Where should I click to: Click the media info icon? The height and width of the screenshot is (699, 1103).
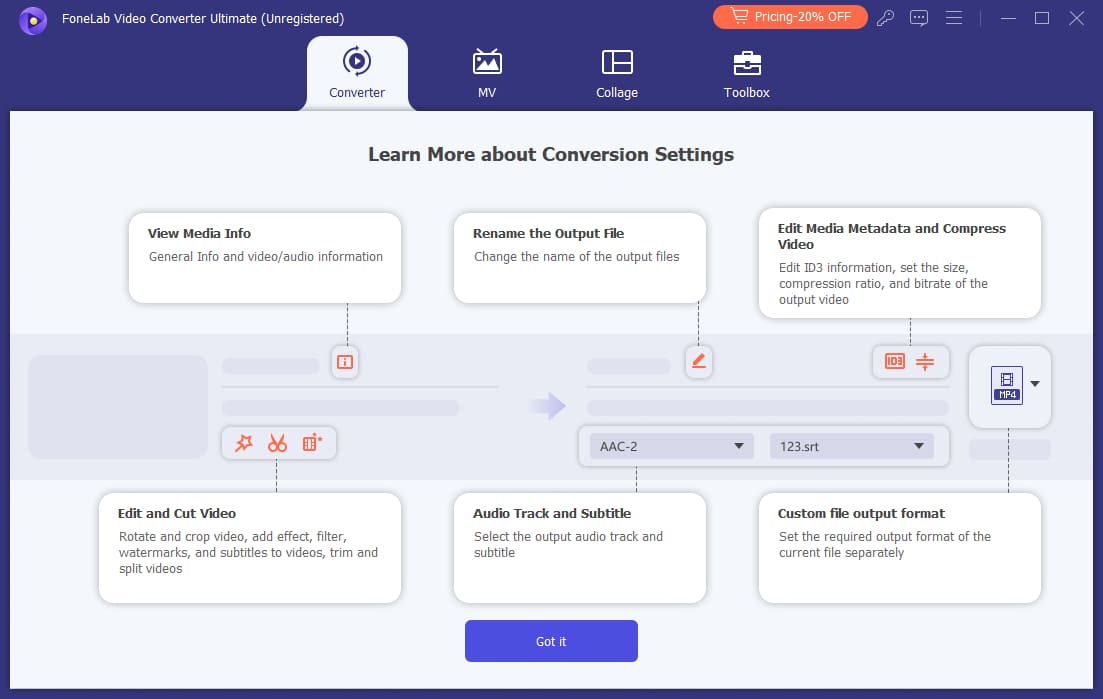click(x=345, y=362)
